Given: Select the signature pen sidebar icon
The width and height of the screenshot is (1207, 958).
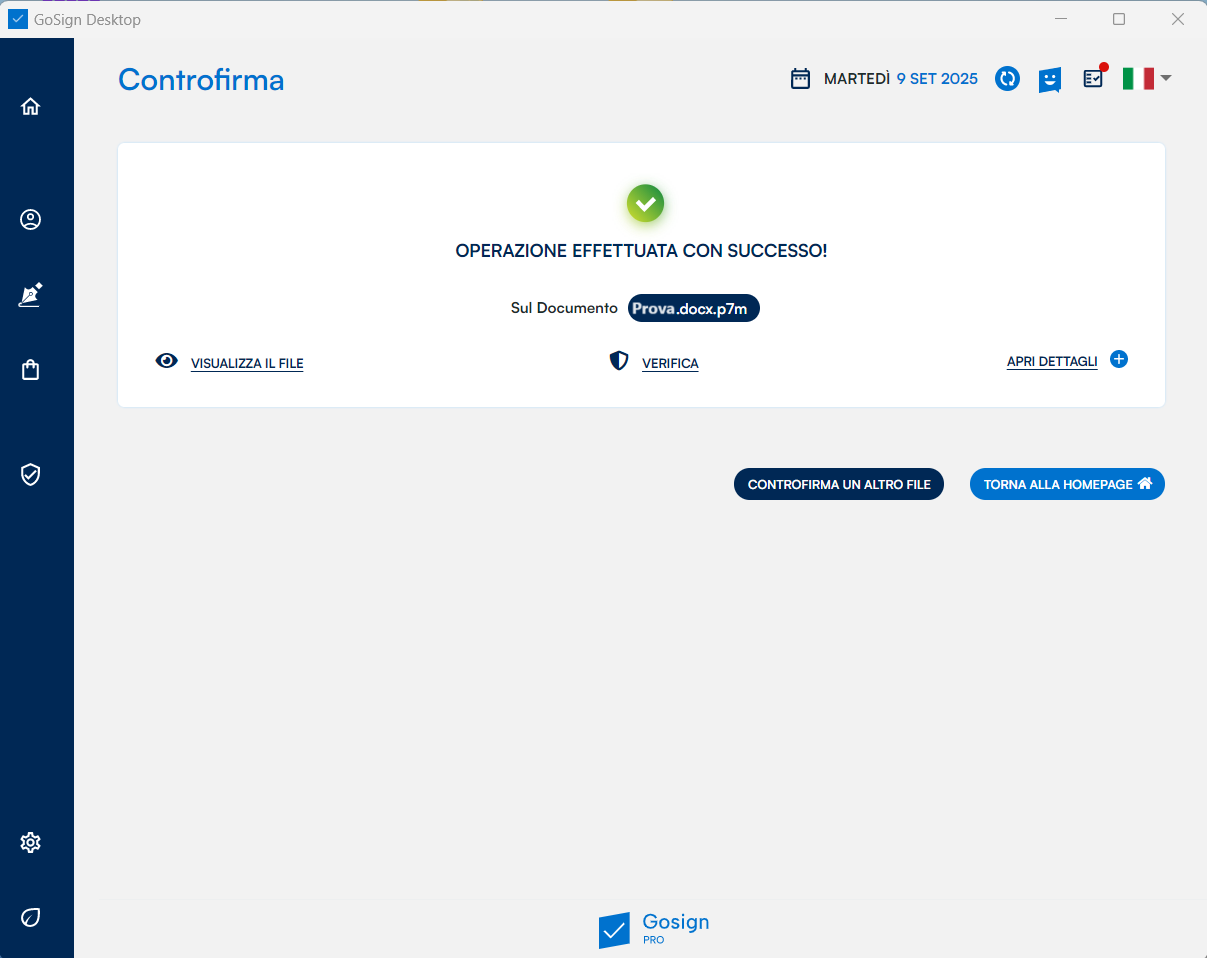Looking at the screenshot, I should click(x=31, y=295).
